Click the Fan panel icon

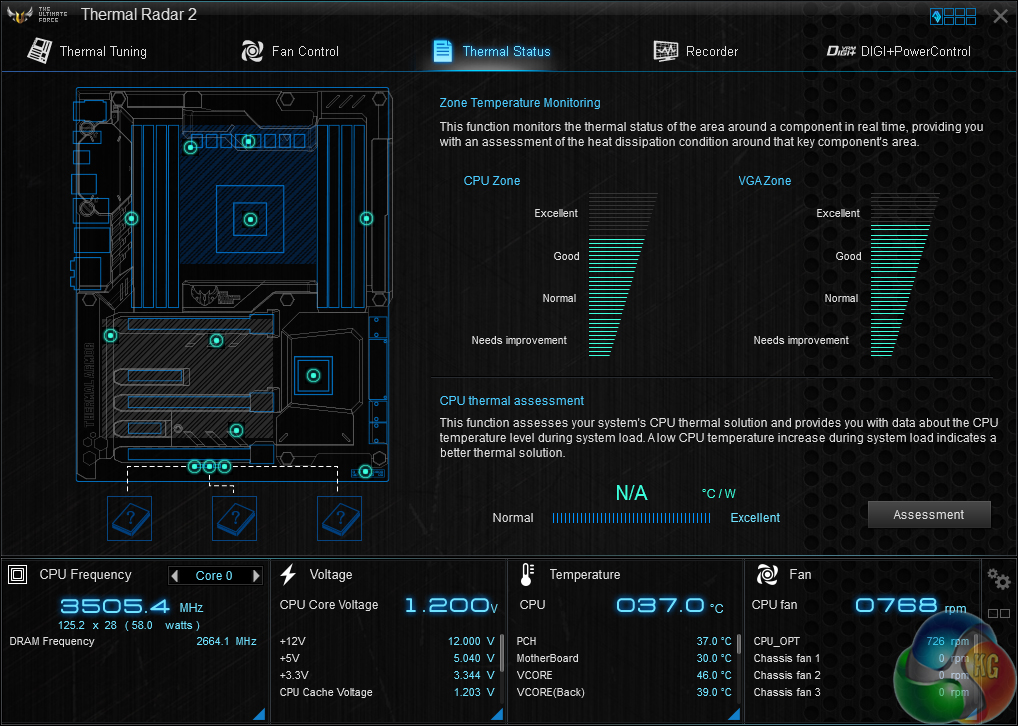point(767,575)
